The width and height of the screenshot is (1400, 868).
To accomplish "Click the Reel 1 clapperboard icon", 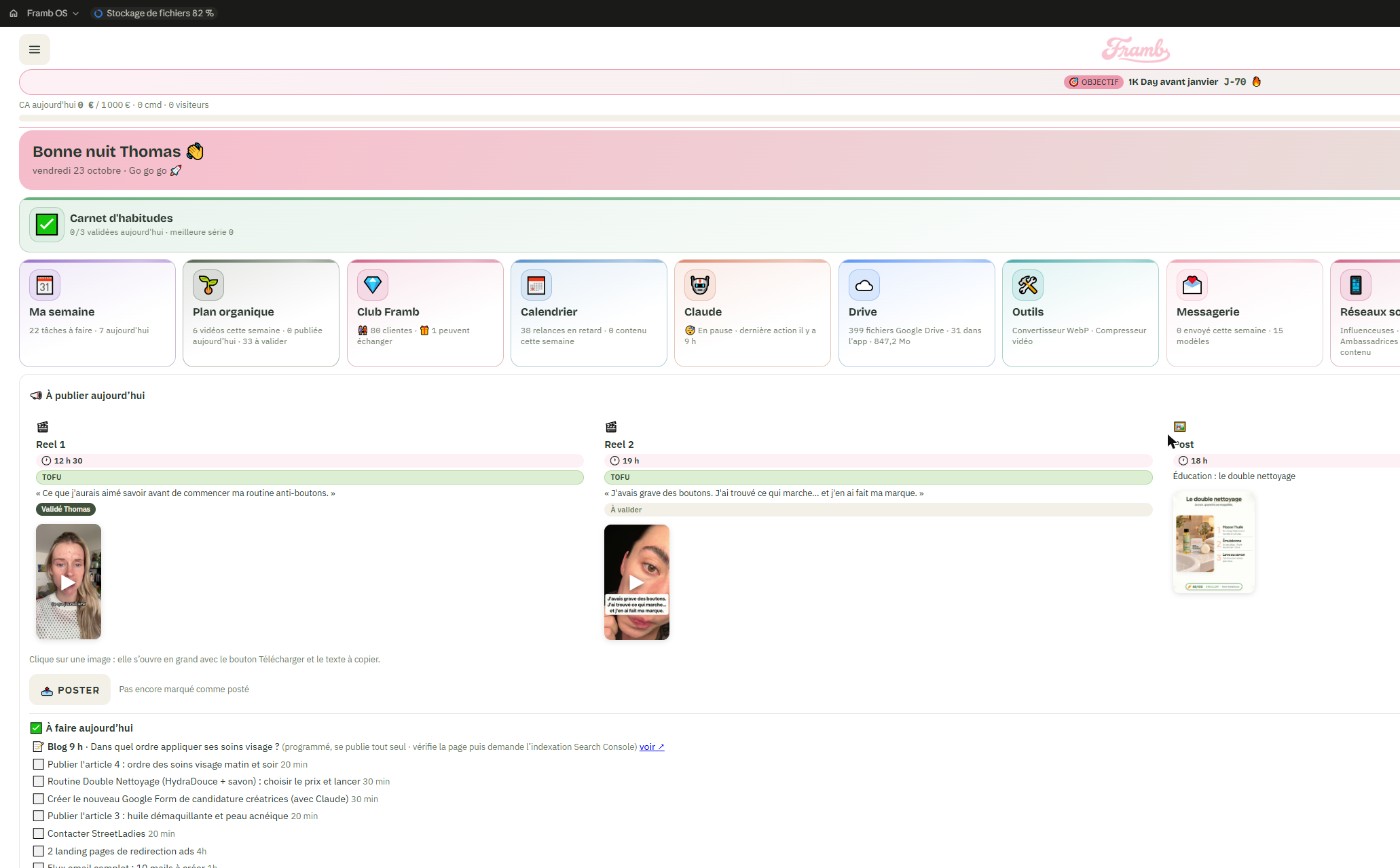I will click(42, 427).
